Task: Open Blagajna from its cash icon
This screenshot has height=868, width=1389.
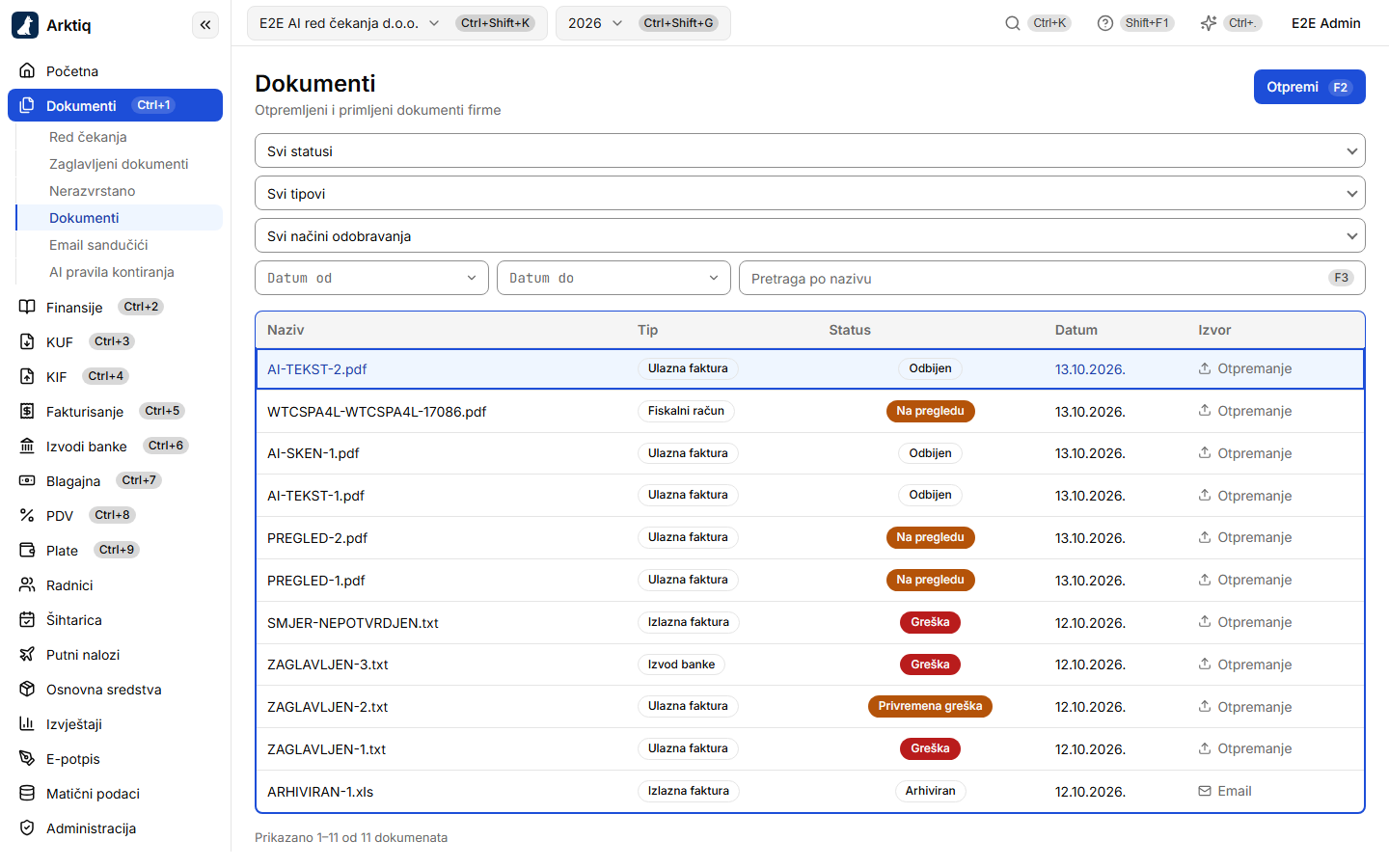Action: (x=27, y=480)
